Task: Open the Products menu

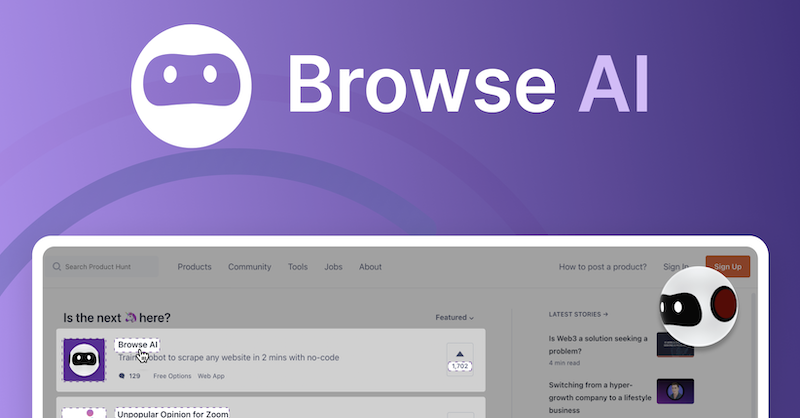Action: pyautogui.click(x=194, y=266)
